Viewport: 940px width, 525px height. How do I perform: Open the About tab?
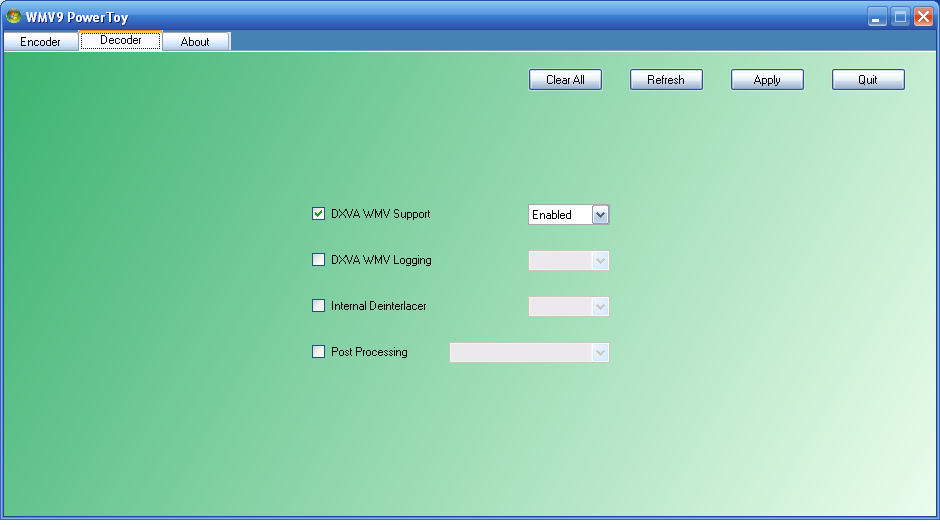coord(195,42)
